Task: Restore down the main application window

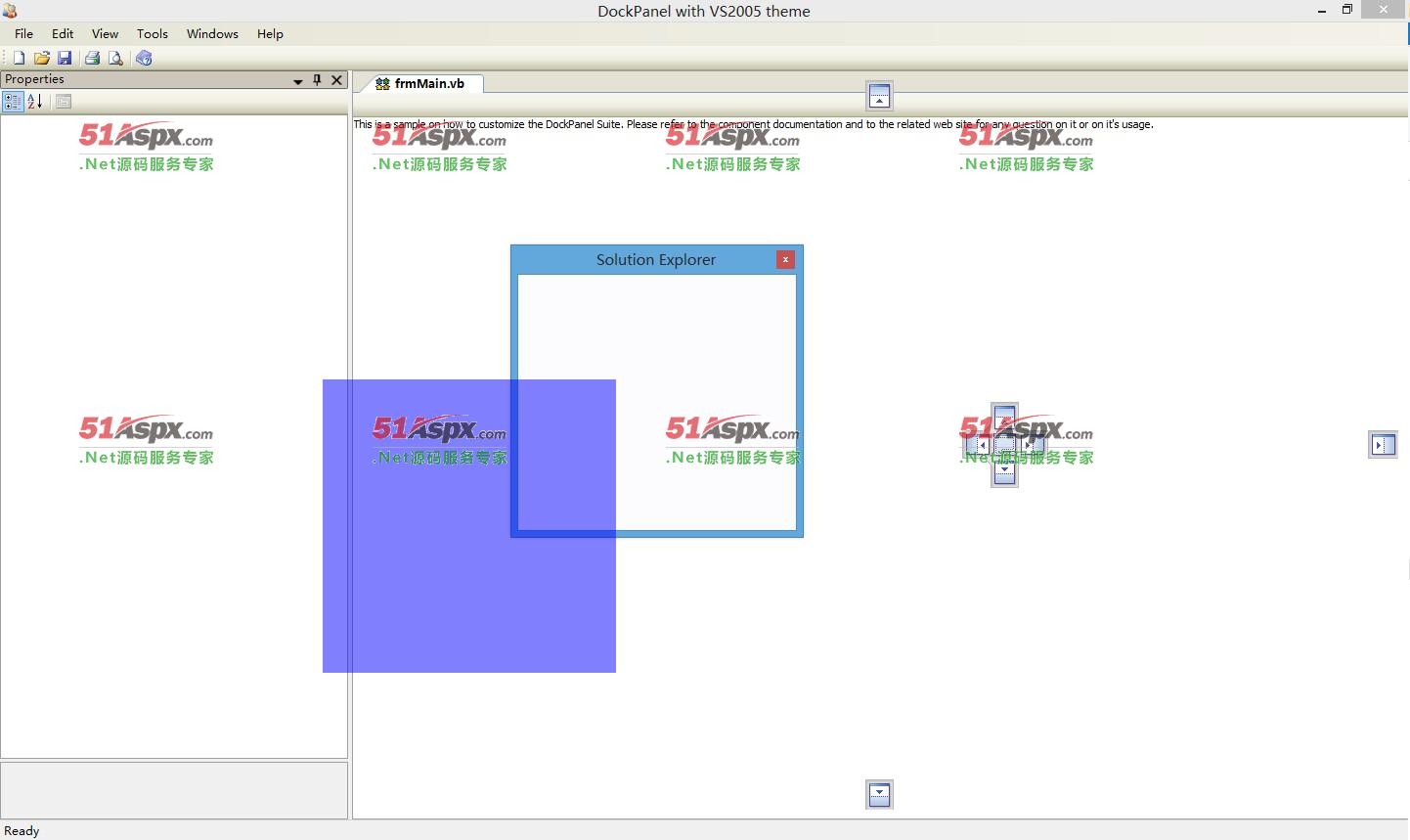Action: click(1346, 10)
